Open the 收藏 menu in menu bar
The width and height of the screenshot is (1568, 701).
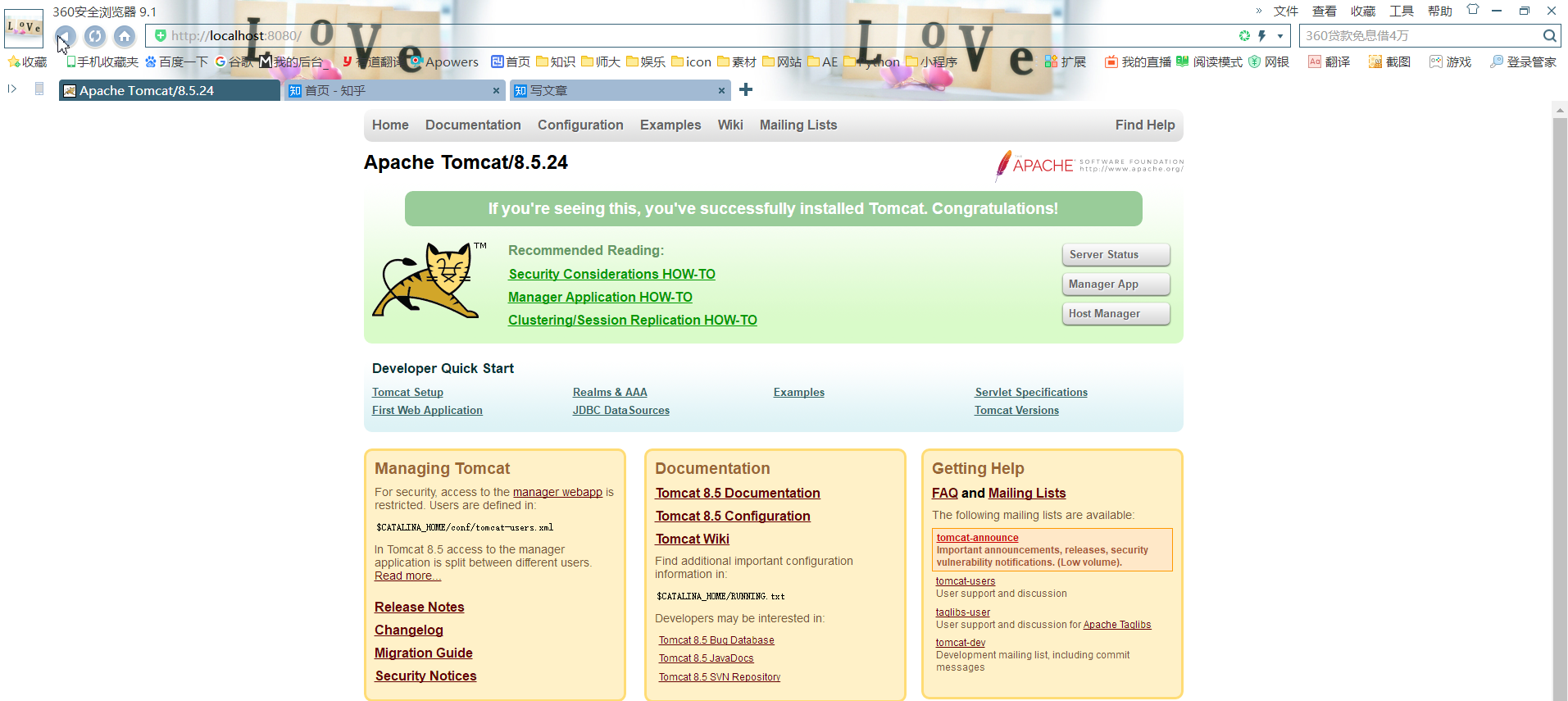point(1363,11)
